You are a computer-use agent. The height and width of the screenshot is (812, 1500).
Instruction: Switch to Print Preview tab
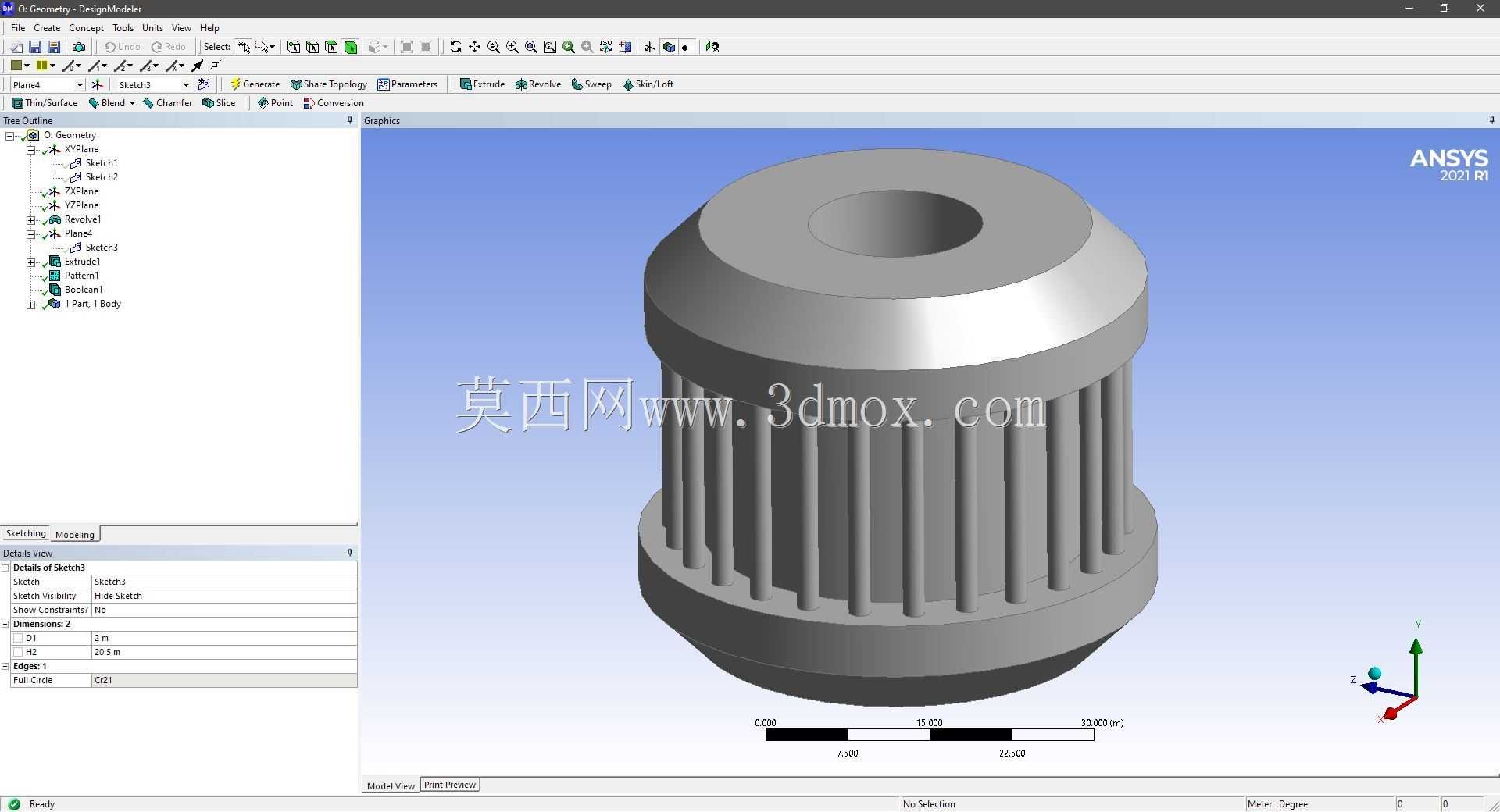[450, 785]
